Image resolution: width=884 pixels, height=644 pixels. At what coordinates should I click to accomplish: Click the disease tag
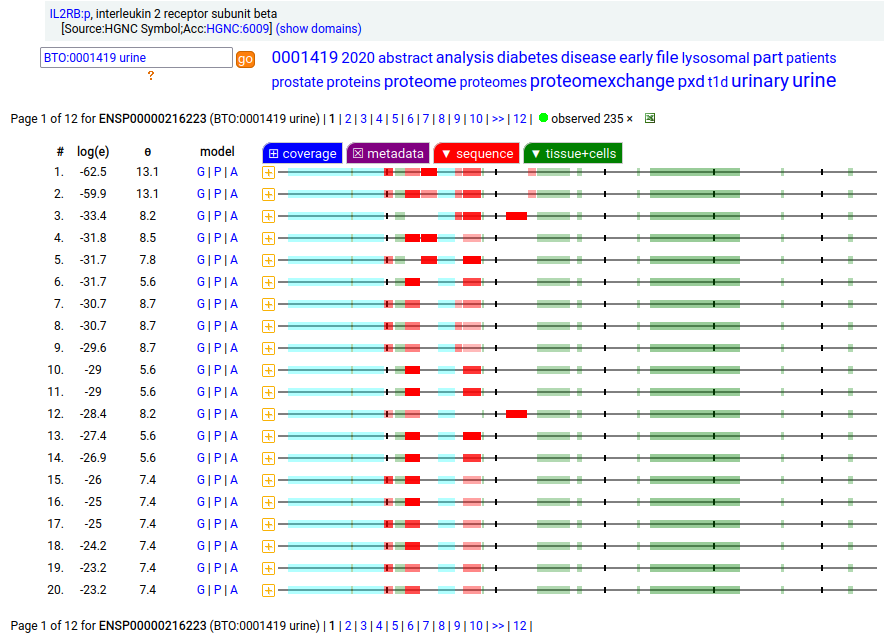pos(589,58)
